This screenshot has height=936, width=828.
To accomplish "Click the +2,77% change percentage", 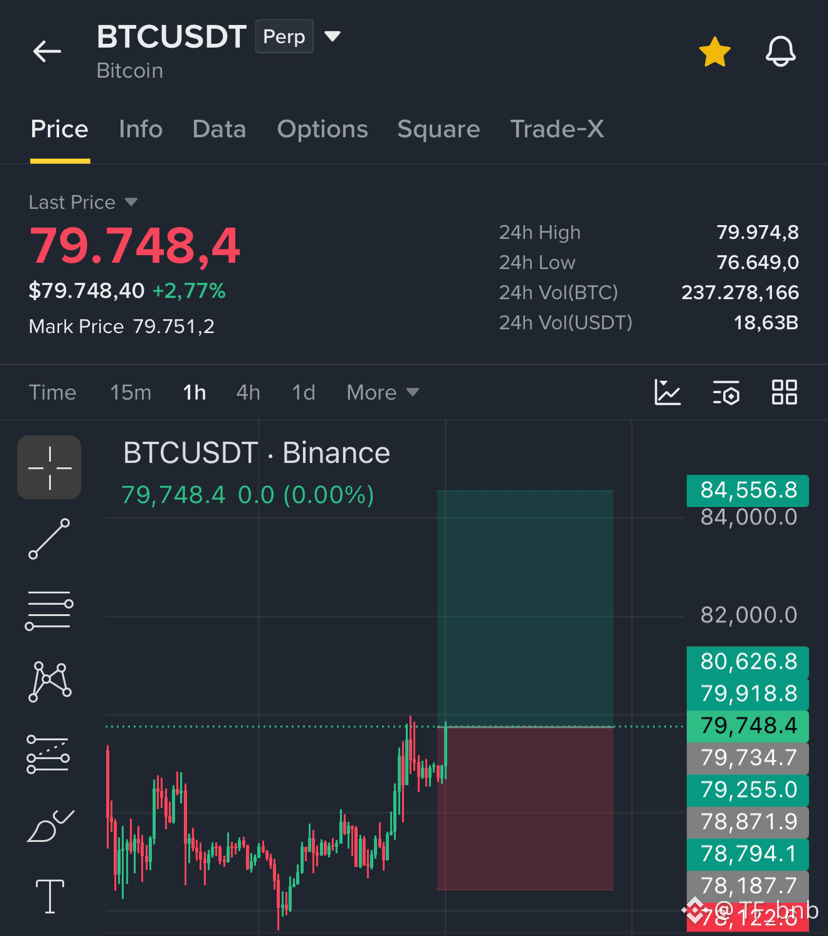I will click(x=189, y=291).
